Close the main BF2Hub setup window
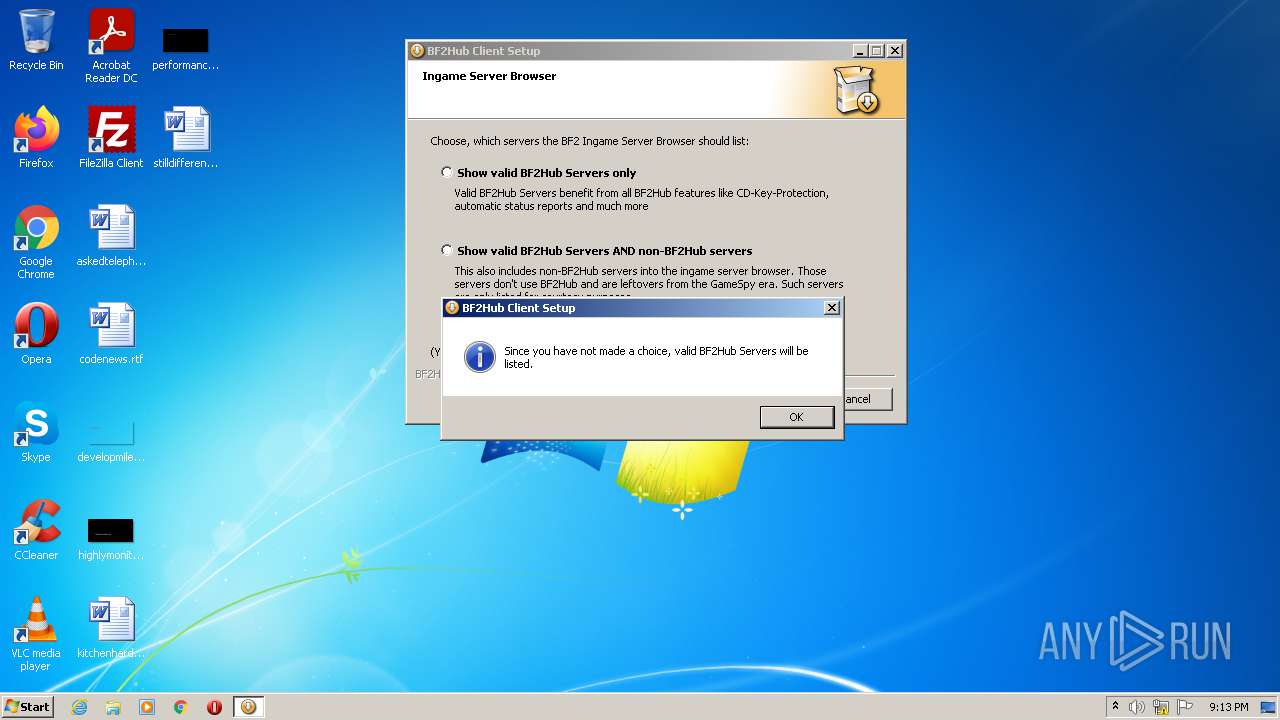 (895, 50)
